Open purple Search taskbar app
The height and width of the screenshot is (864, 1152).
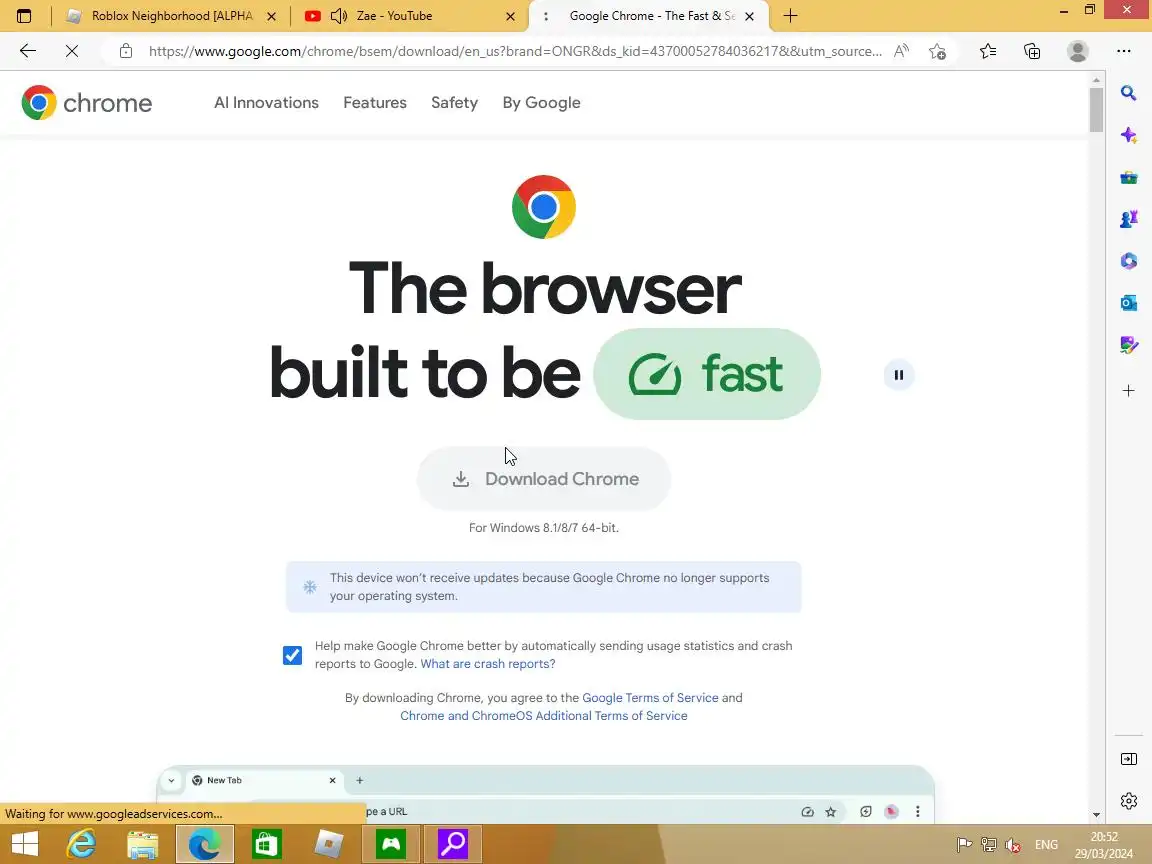pos(453,844)
